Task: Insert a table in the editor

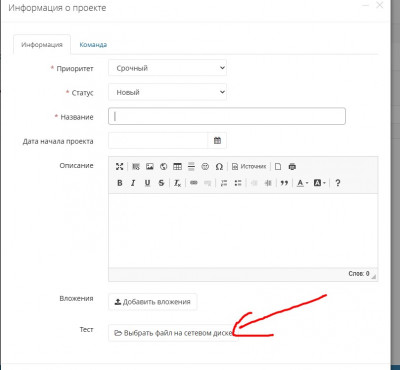Action: pyautogui.click(x=177, y=166)
